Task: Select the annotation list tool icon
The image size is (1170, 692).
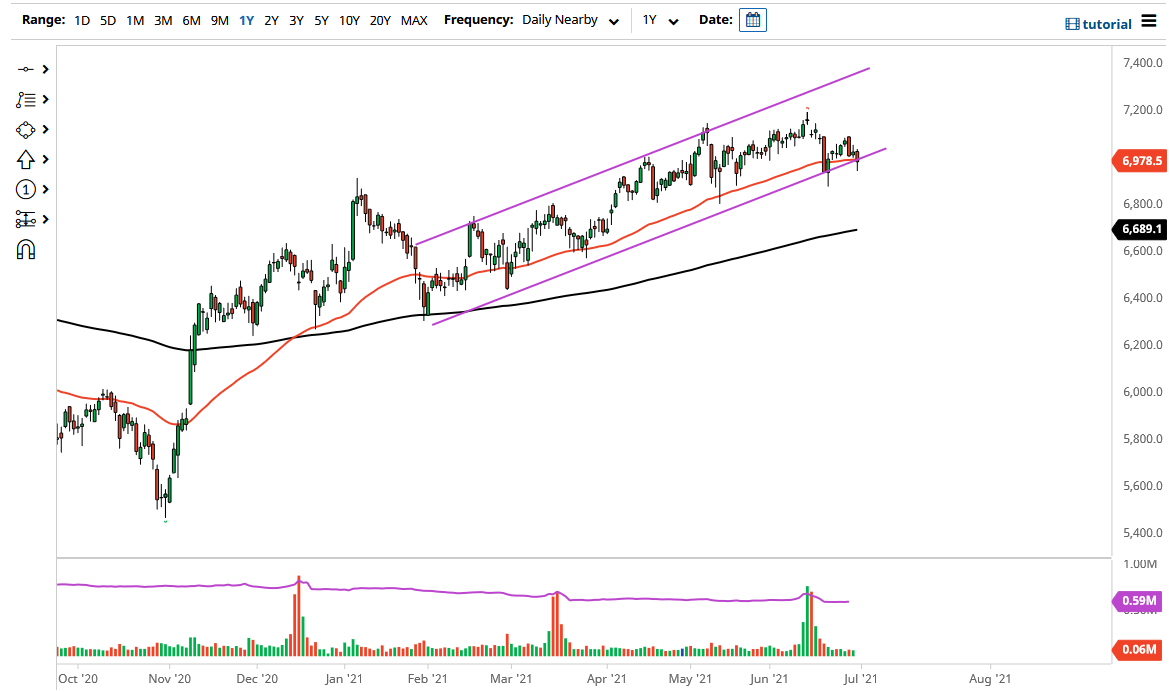Action: pos(25,99)
